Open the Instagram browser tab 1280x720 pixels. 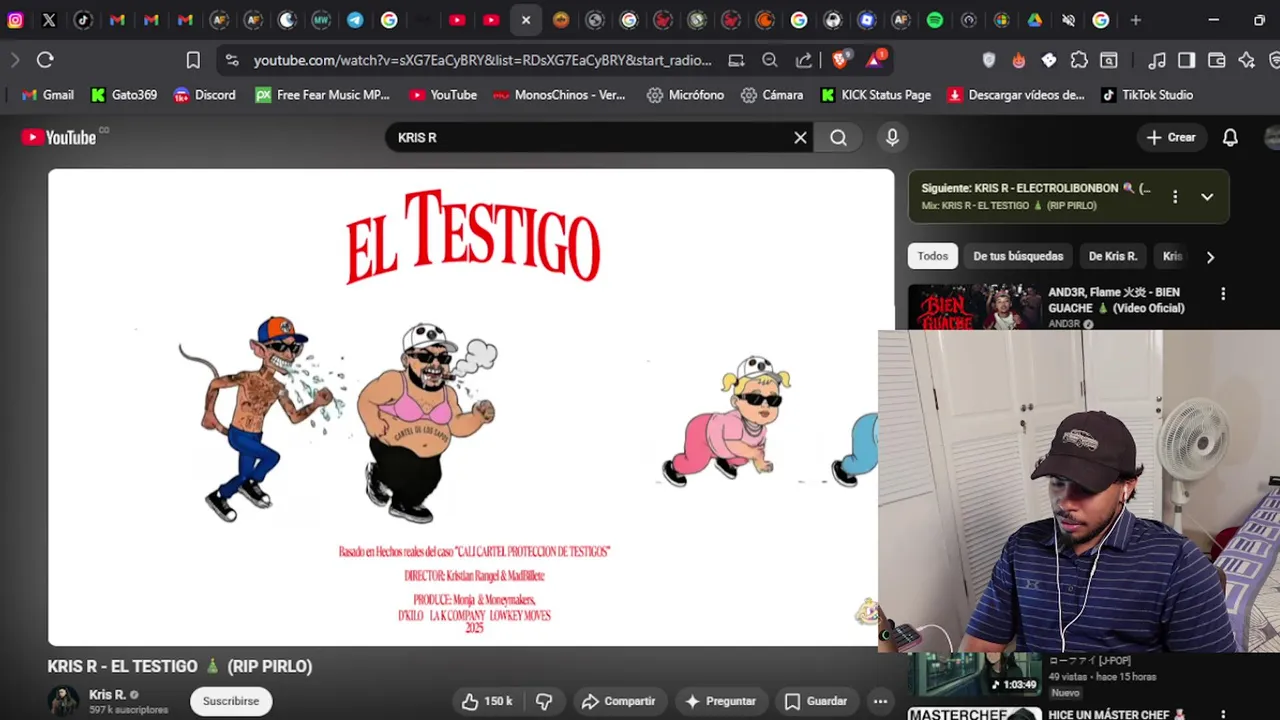click(15, 20)
